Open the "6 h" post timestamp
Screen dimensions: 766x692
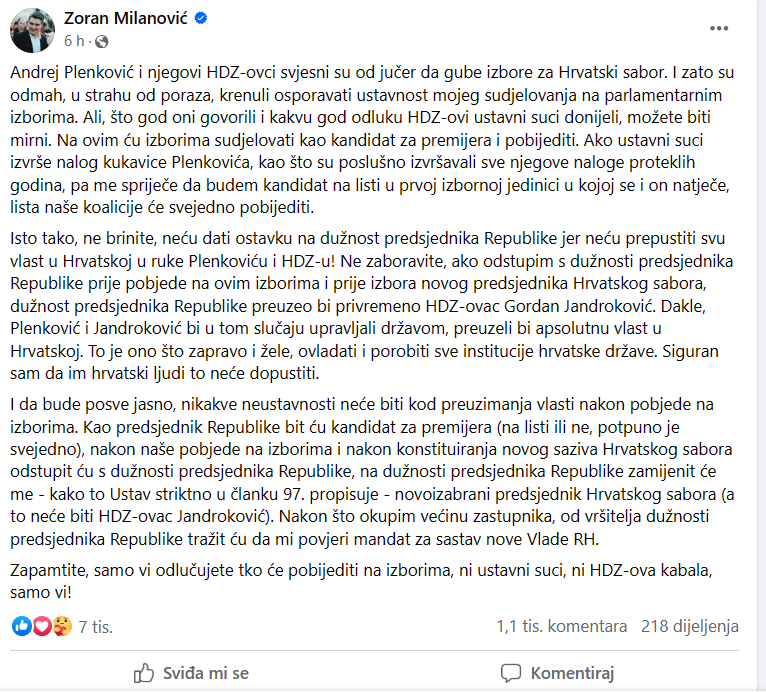tap(74, 41)
